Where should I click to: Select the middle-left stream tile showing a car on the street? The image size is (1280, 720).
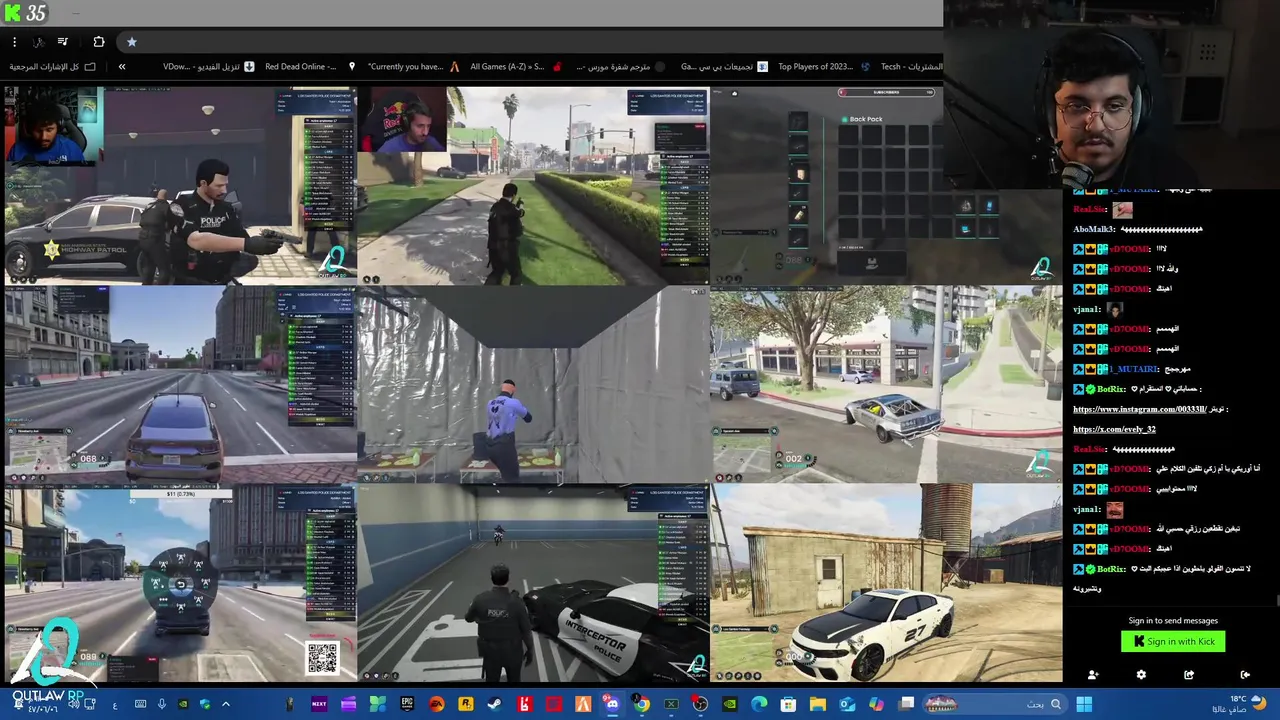(x=180, y=384)
